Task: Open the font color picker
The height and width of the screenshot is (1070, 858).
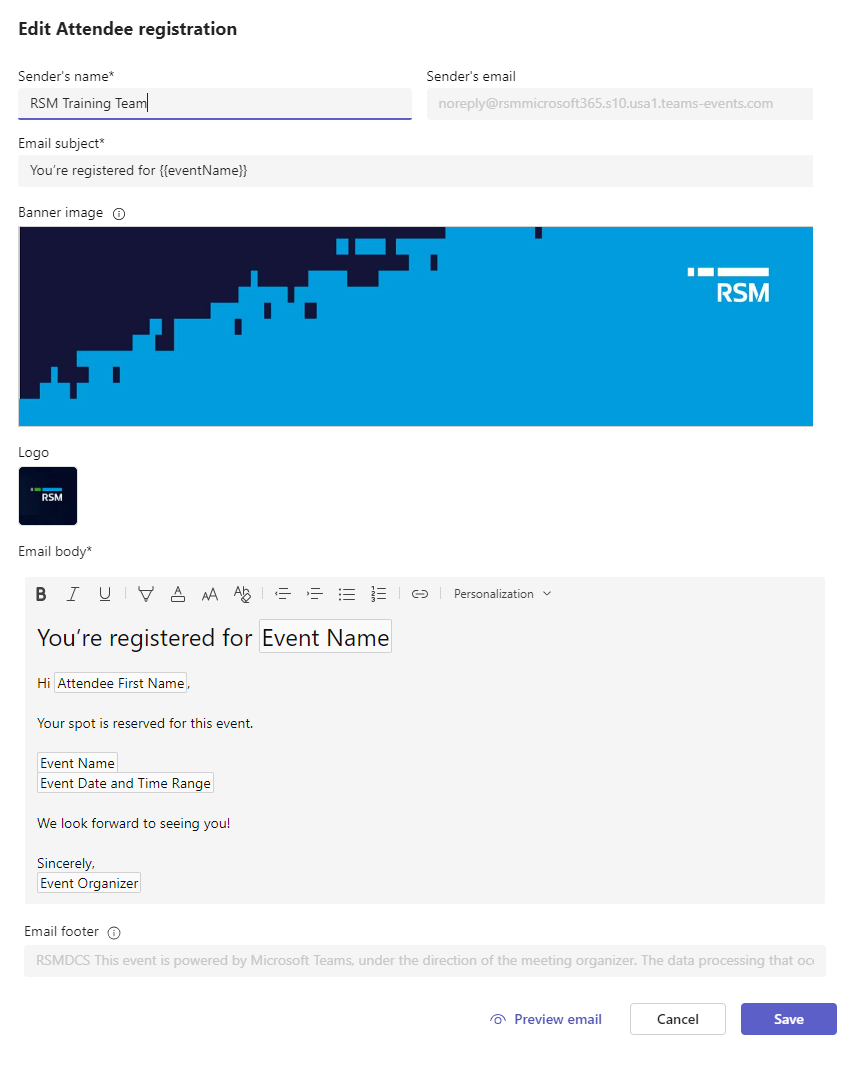Action: [x=178, y=593]
